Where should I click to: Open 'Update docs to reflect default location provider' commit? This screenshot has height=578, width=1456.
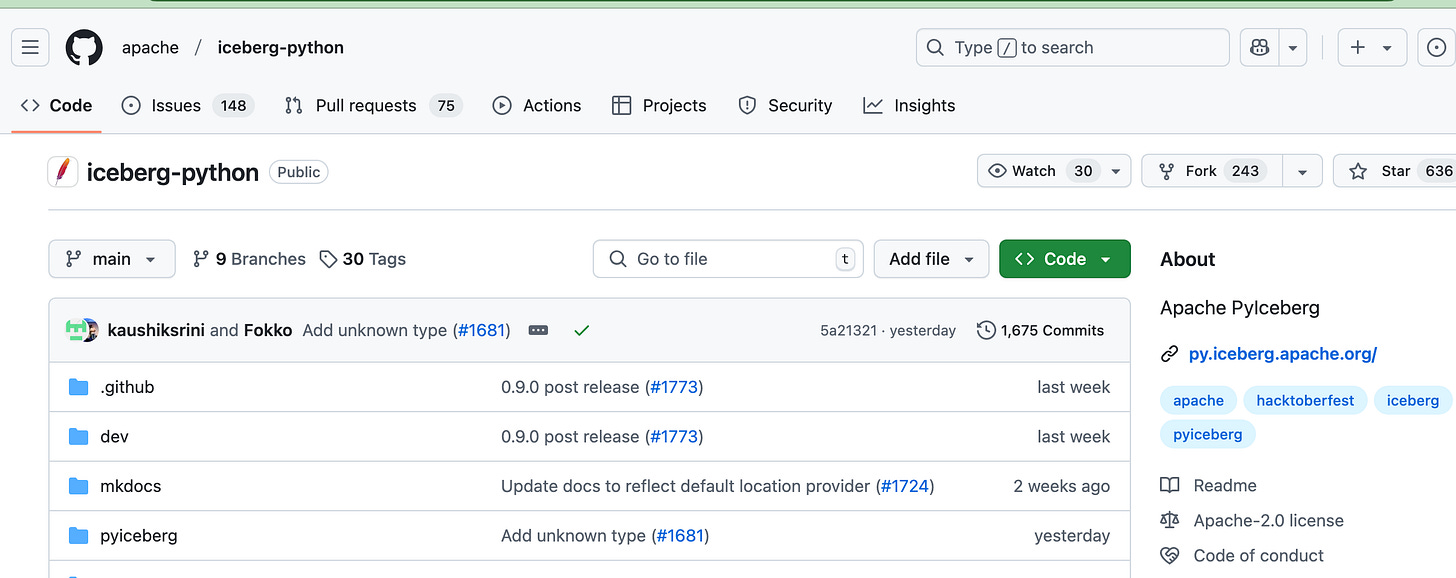coord(686,486)
